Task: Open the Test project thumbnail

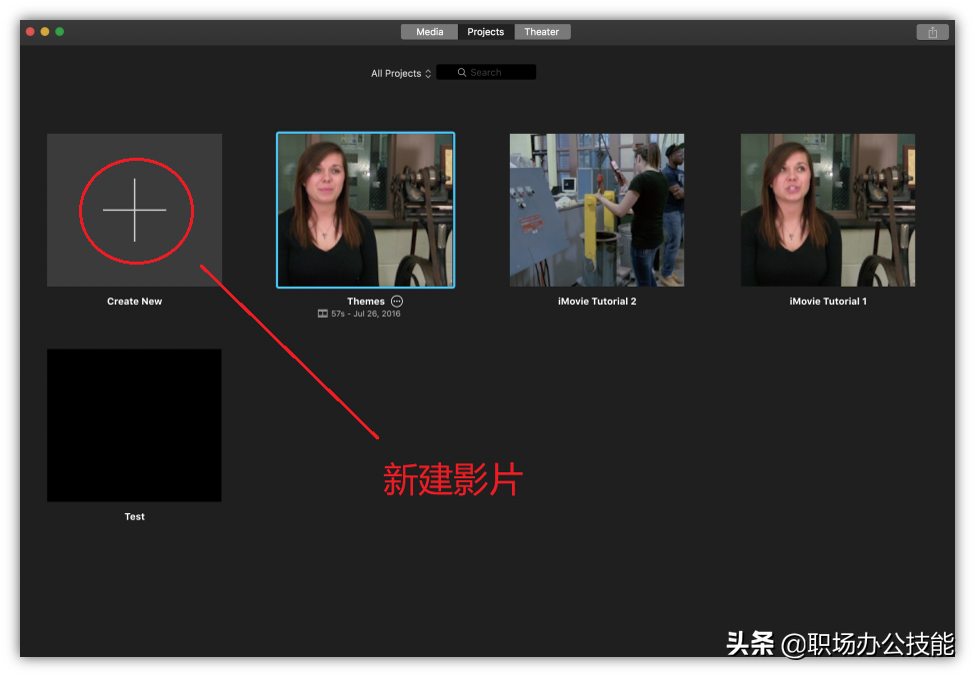Action: click(x=134, y=425)
